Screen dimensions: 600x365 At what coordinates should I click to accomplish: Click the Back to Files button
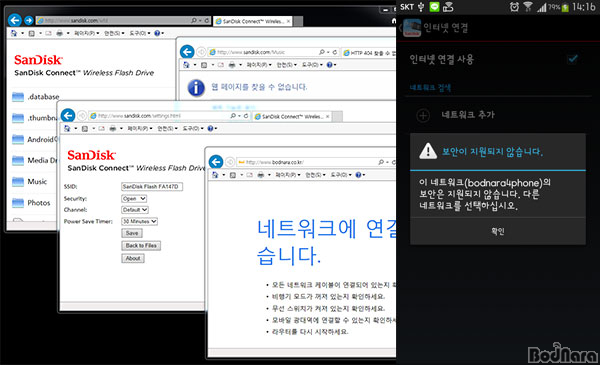coord(141,246)
